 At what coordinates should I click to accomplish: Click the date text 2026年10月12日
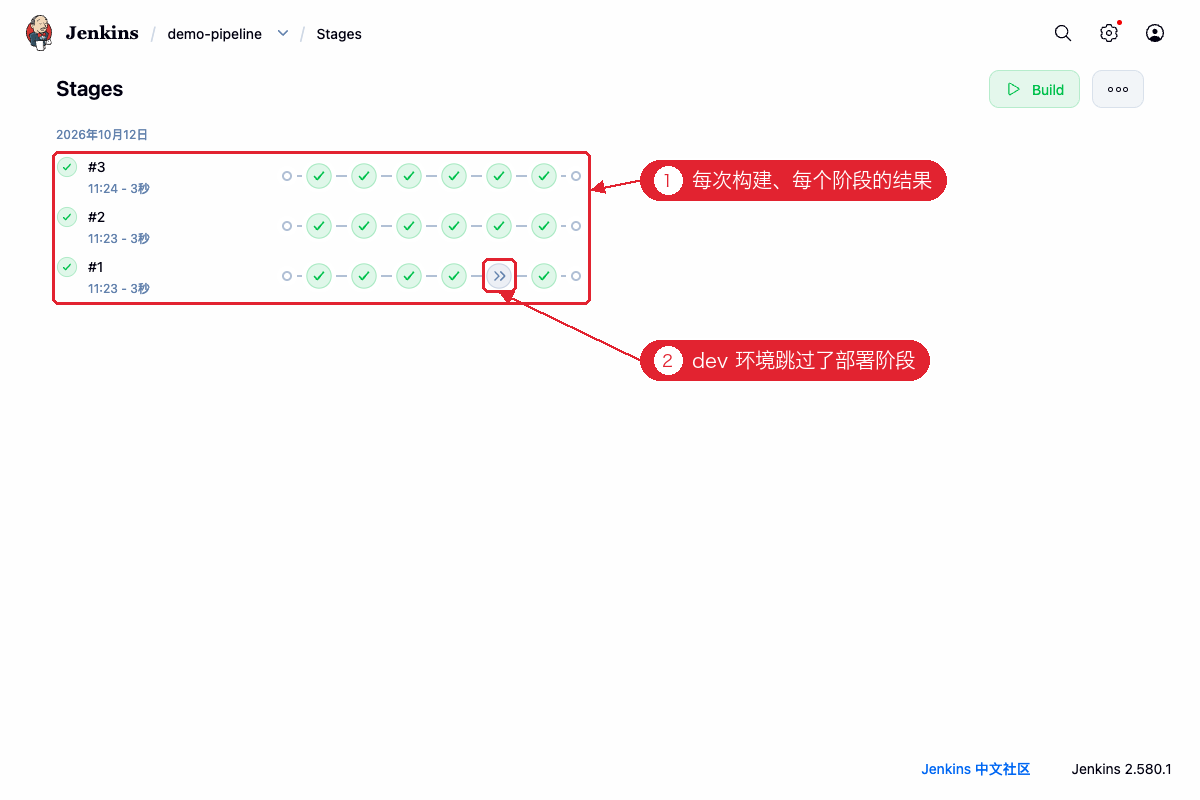tap(102, 135)
